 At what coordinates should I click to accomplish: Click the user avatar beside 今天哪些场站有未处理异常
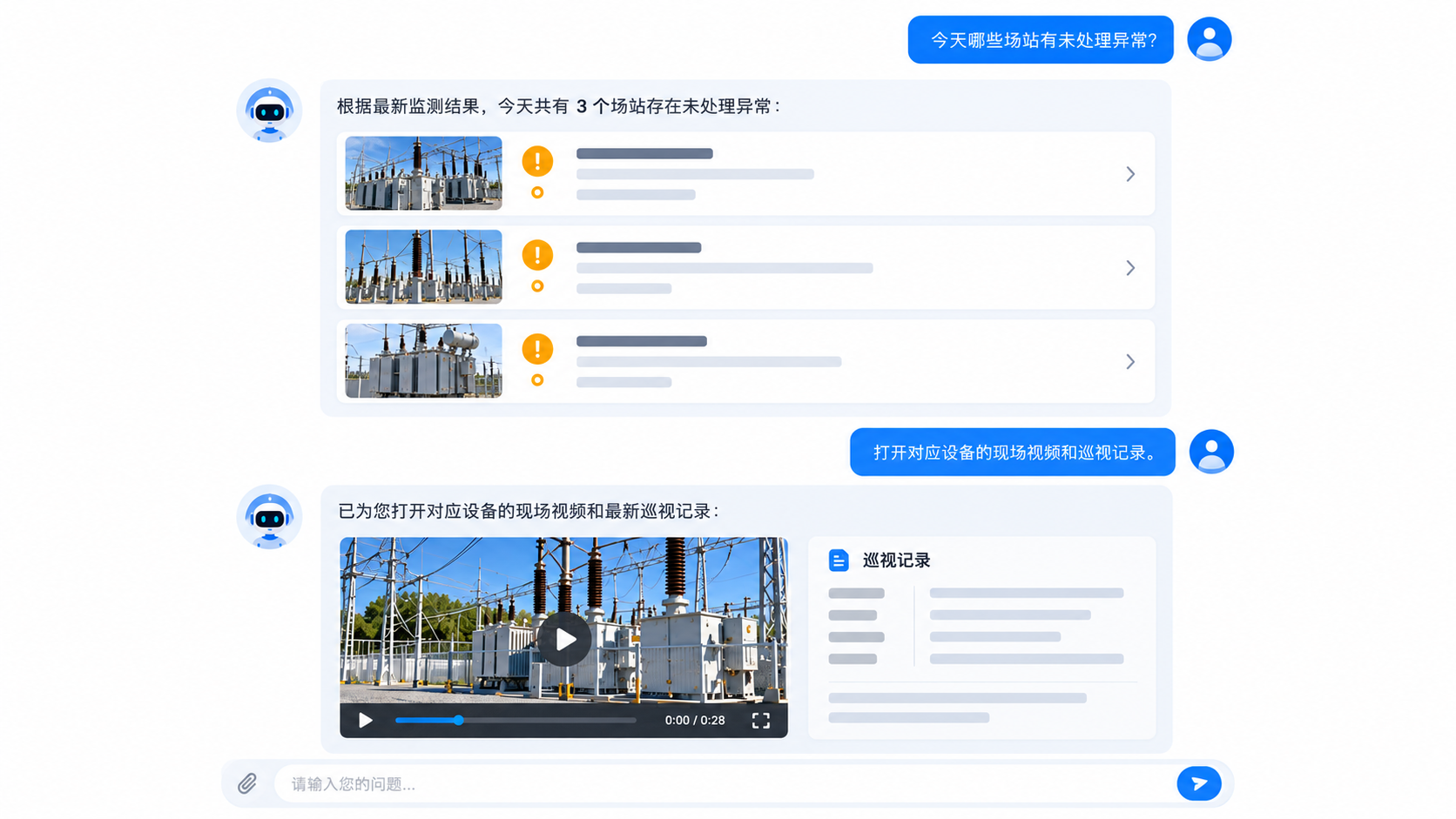(1209, 39)
